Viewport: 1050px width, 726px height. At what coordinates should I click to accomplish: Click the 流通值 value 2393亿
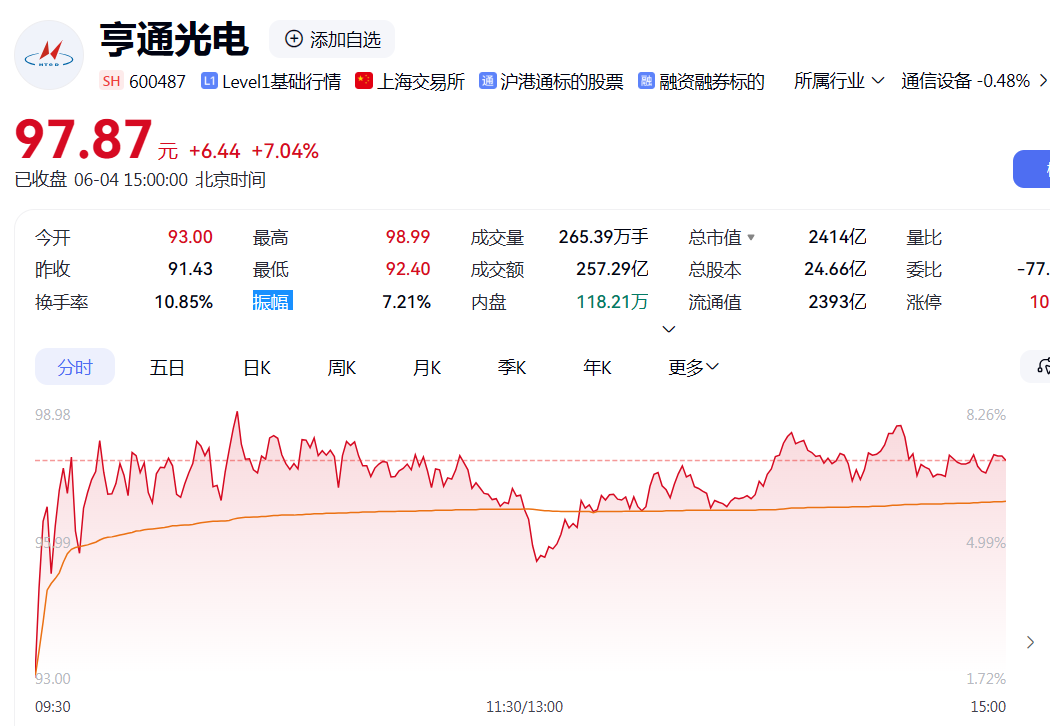pyautogui.click(x=837, y=302)
